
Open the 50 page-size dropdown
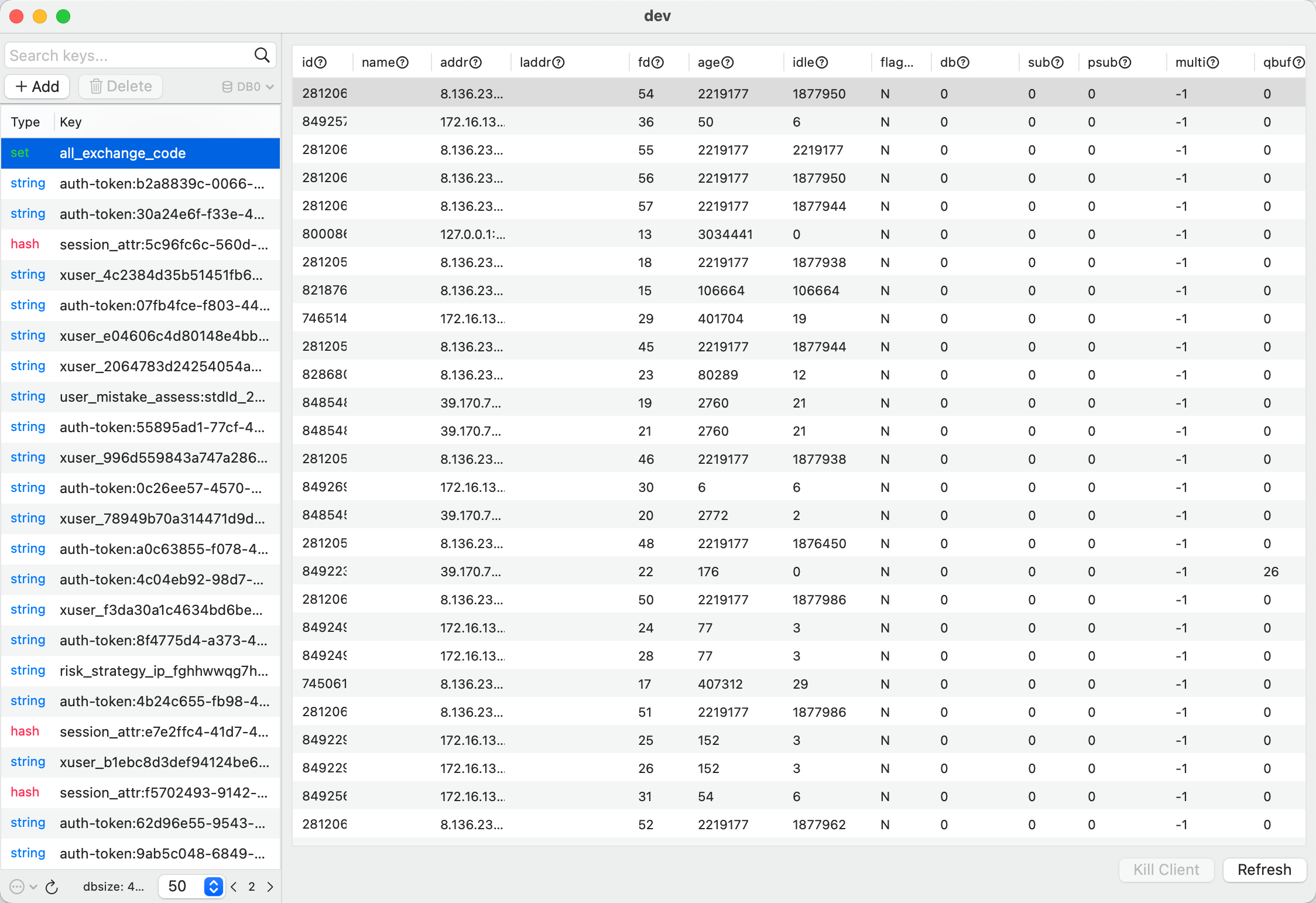(x=213, y=887)
